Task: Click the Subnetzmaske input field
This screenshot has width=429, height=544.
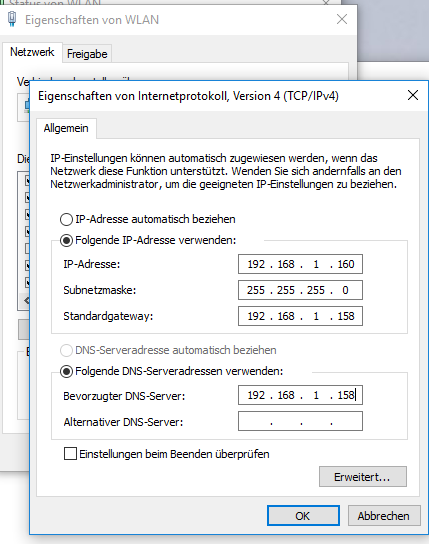Action: coord(300,290)
